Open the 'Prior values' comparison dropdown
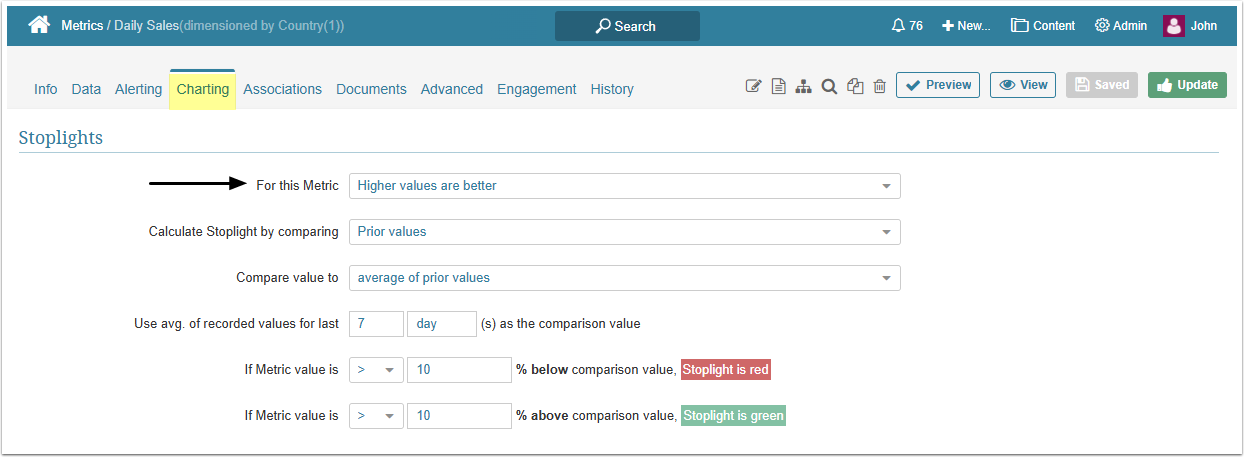 click(624, 232)
